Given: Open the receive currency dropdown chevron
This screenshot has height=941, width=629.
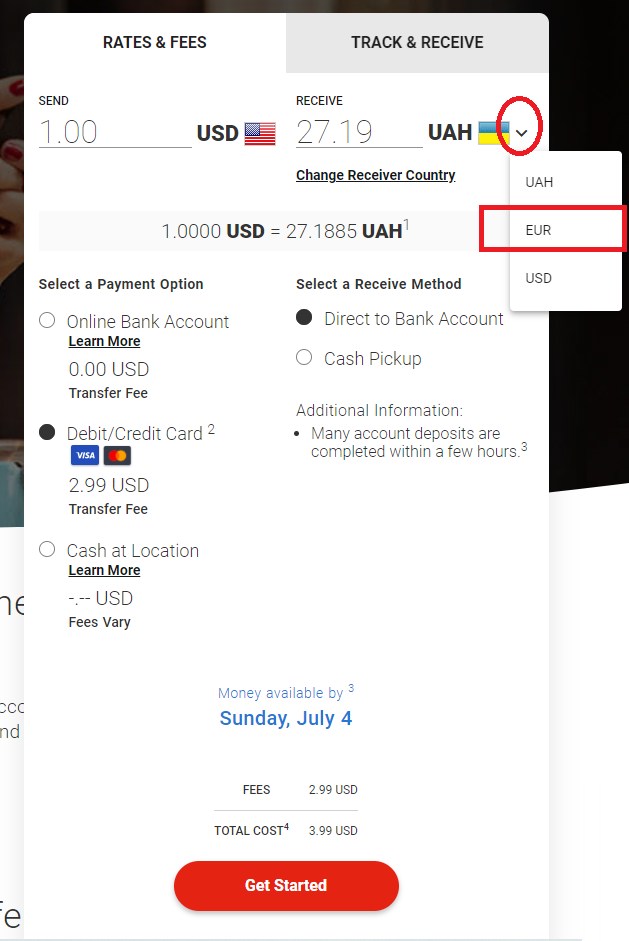Looking at the screenshot, I should 519,133.
